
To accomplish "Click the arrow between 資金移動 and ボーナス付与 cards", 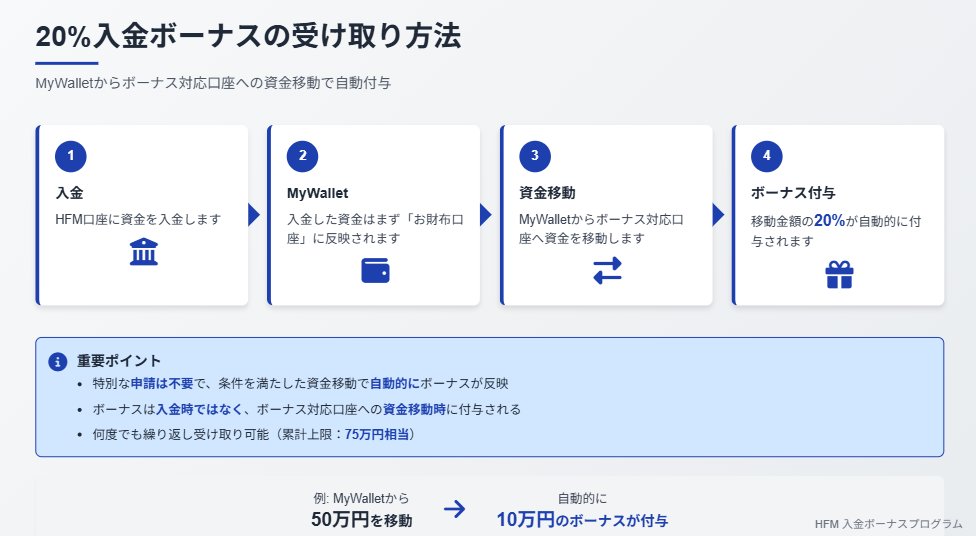I will point(718,215).
